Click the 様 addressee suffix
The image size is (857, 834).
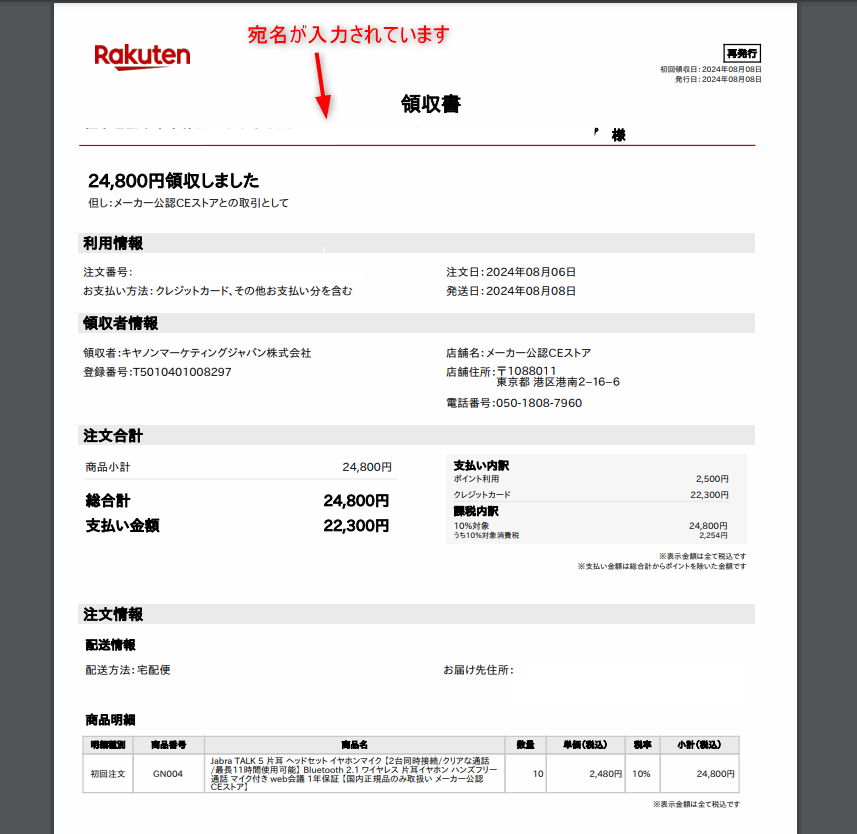(x=618, y=135)
